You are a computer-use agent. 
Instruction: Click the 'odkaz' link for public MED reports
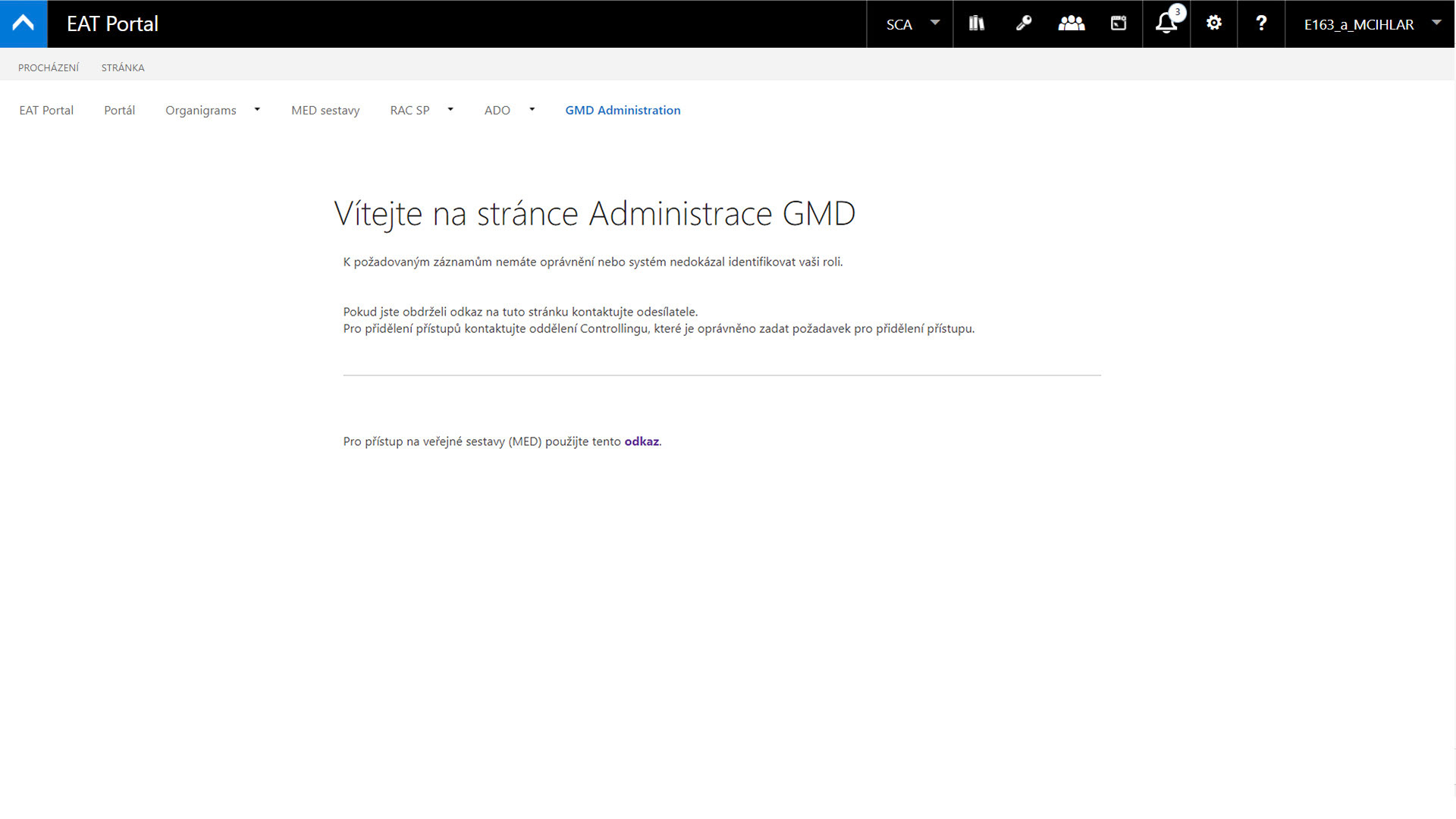[641, 441]
